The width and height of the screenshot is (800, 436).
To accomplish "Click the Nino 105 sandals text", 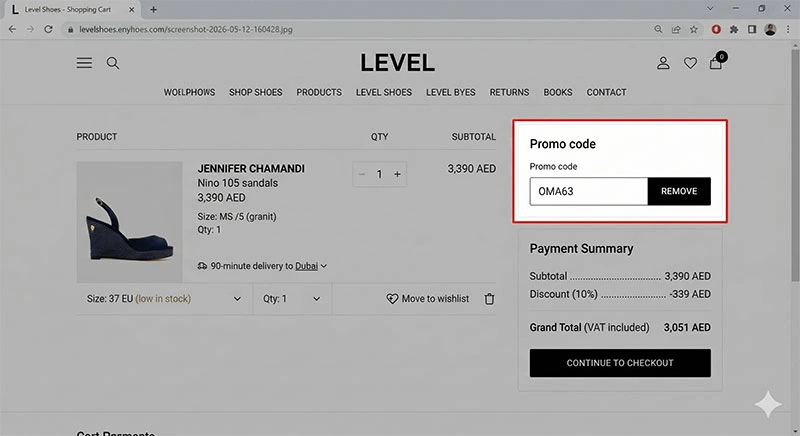I will click(x=238, y=183).
